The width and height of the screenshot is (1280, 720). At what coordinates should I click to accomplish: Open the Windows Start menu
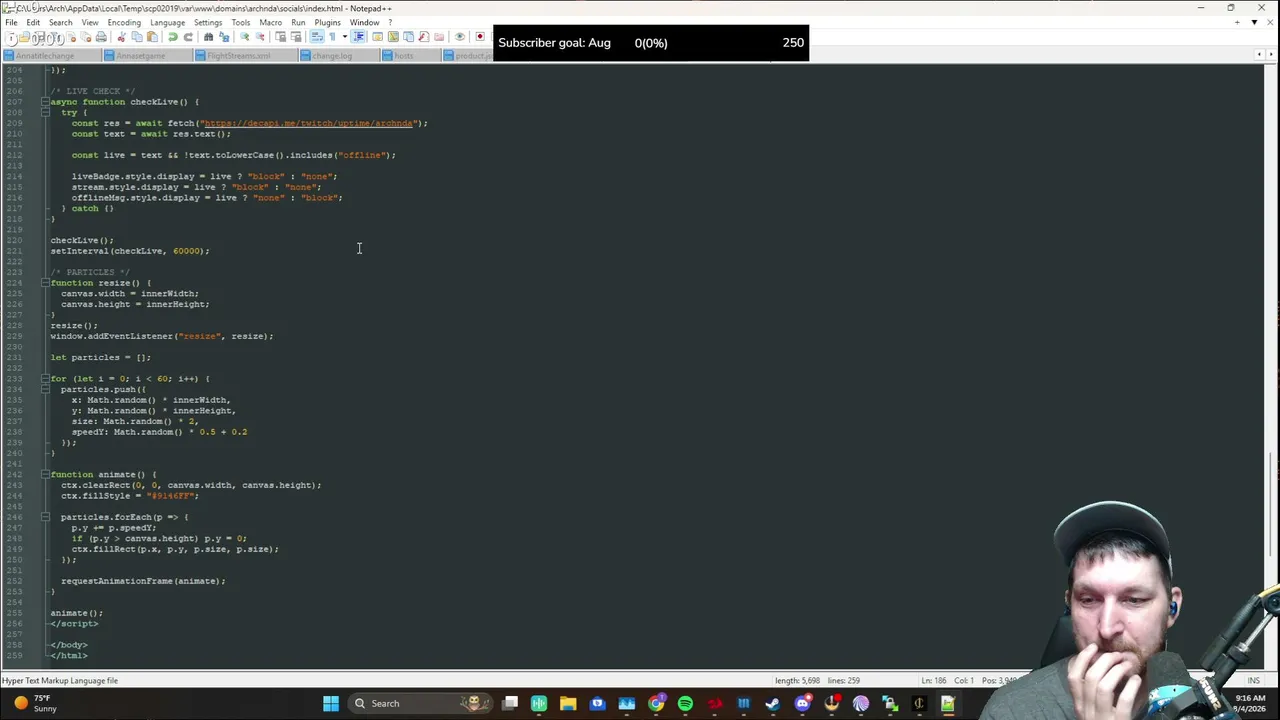pos(331,703)
